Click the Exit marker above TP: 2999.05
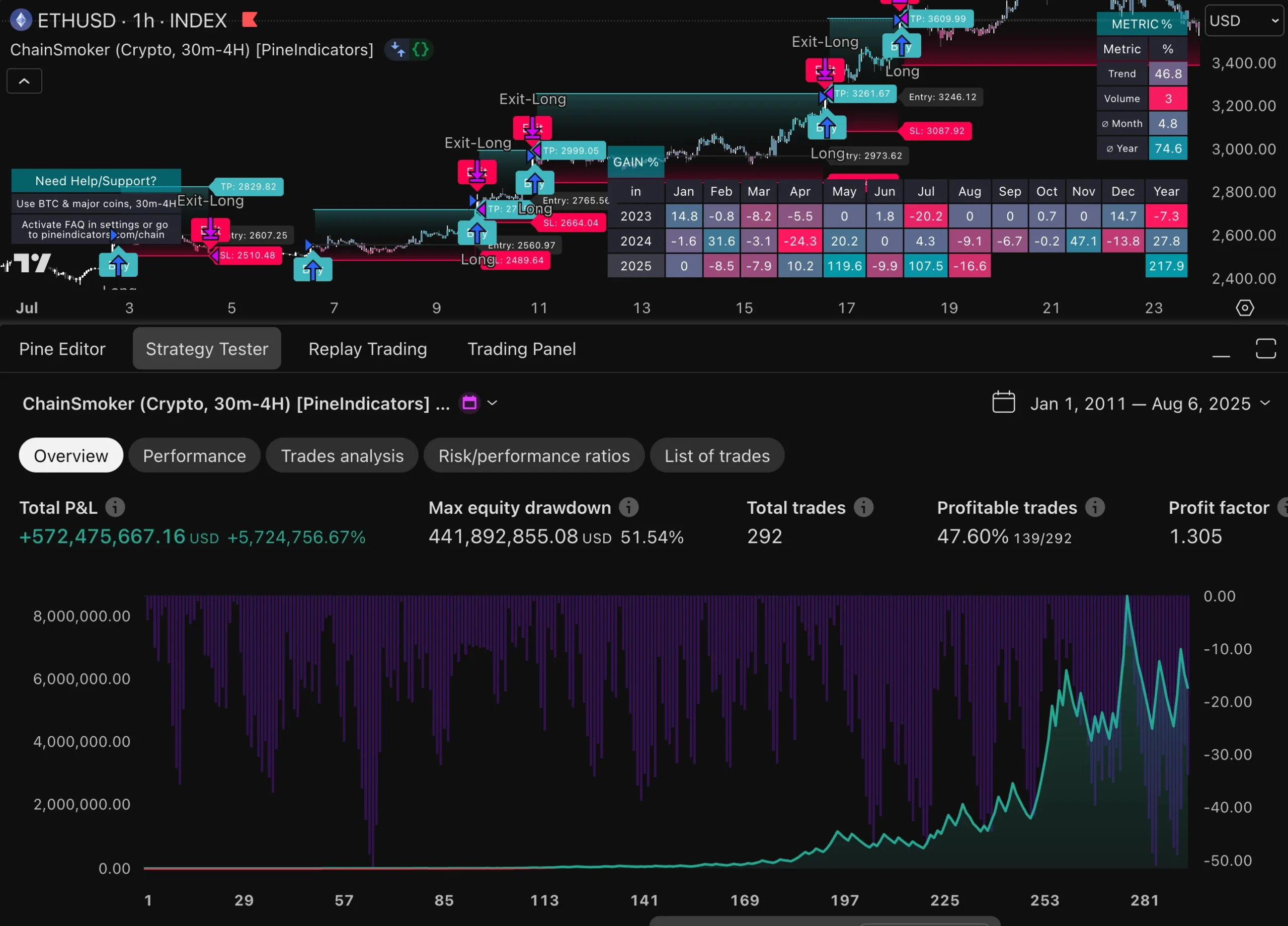 [x=532, y=128]
